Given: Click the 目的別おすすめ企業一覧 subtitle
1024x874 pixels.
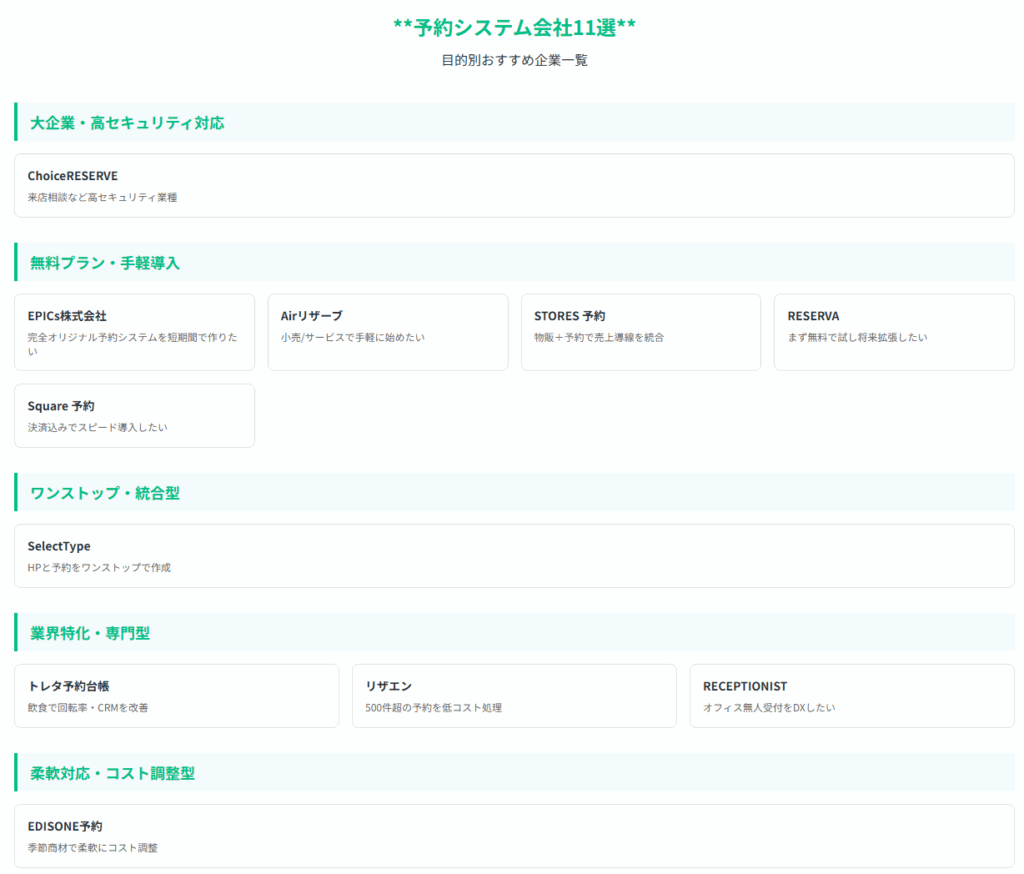Looking at the screenshot, I should click(514, 60).
